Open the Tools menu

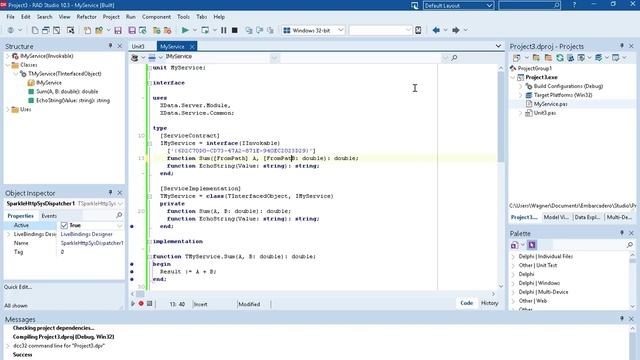tap(183, 17)
